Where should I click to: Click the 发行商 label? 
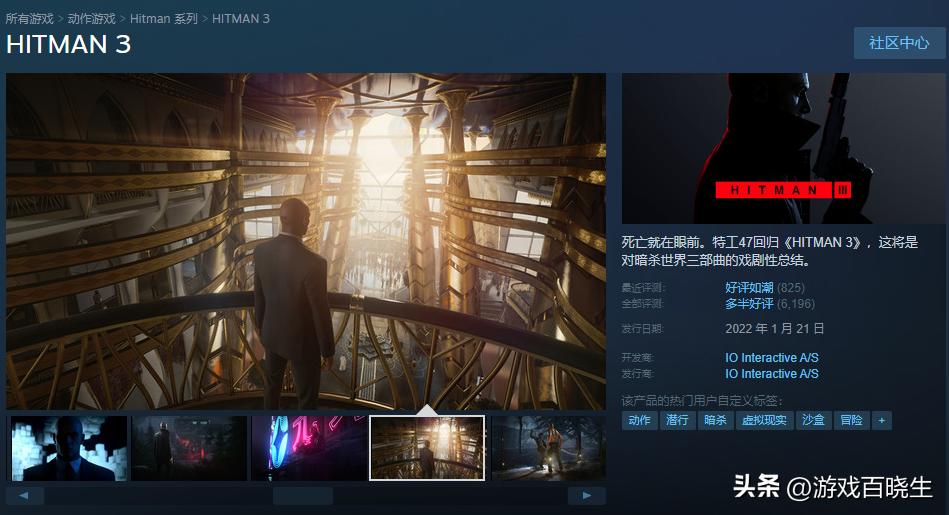pos(638,374)
